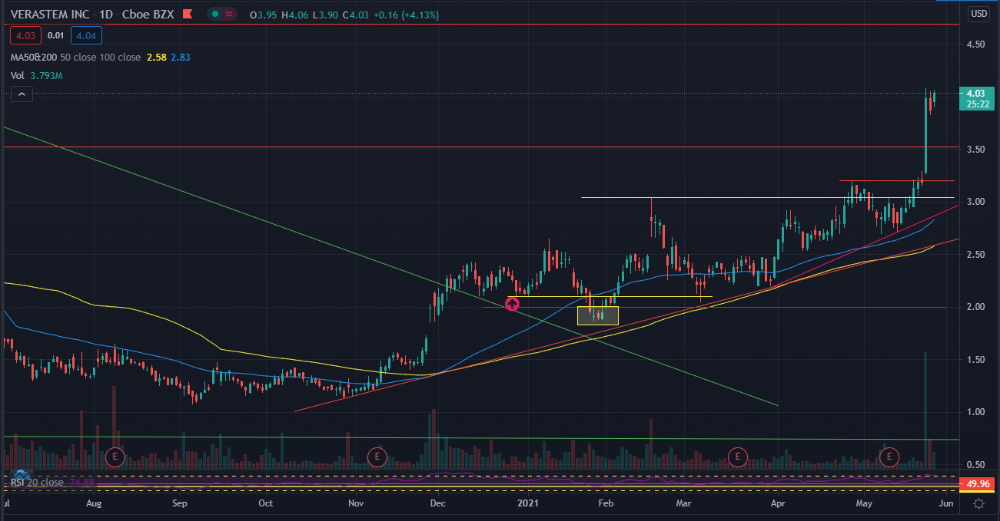
Task: Click the VERASTEM INC symbol name
Action: click(x=50, y=16)
